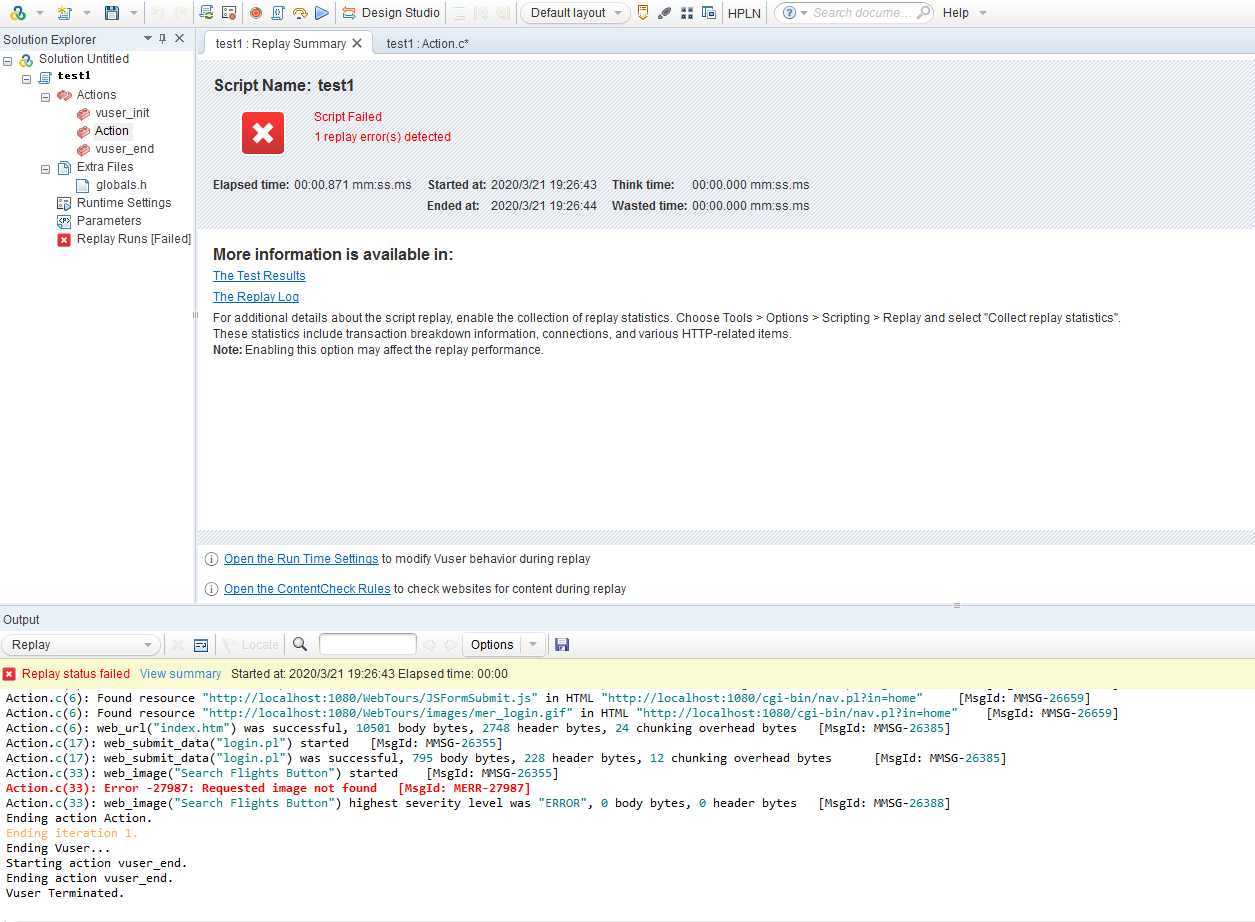Open the dropdown arrow next to Save
This screenshot has width=1255, height=922.
tap(132, 13)
